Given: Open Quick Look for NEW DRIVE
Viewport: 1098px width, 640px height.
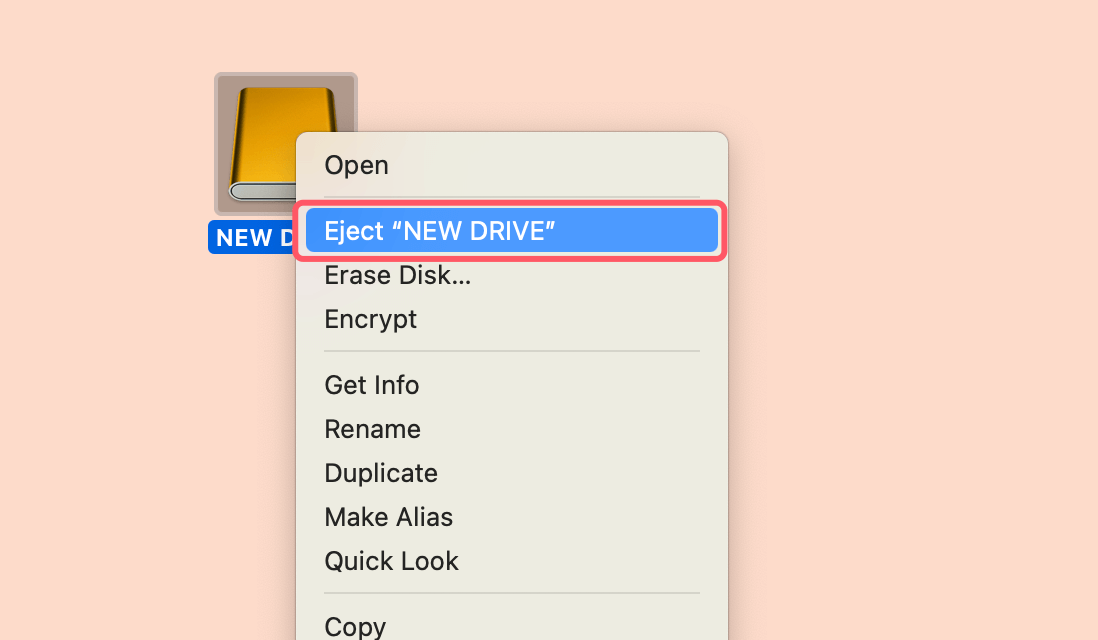Looking at the screenshot, I should click(391, 561).
